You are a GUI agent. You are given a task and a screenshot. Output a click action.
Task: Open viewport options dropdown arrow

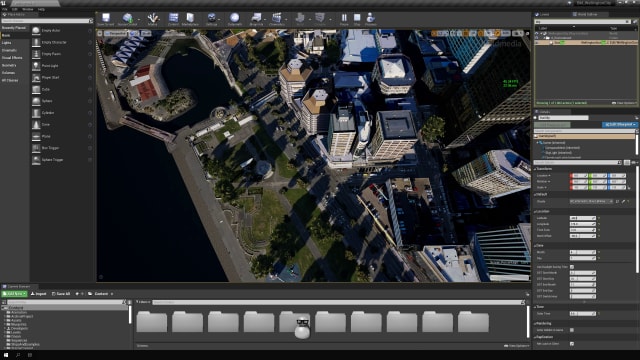point(100,33)
